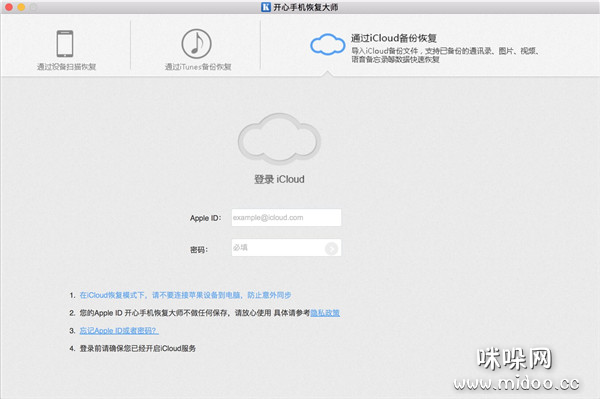
Task: Click the 登录前请确保您已经开启iCloud服务 note
Action: point(137,348)
